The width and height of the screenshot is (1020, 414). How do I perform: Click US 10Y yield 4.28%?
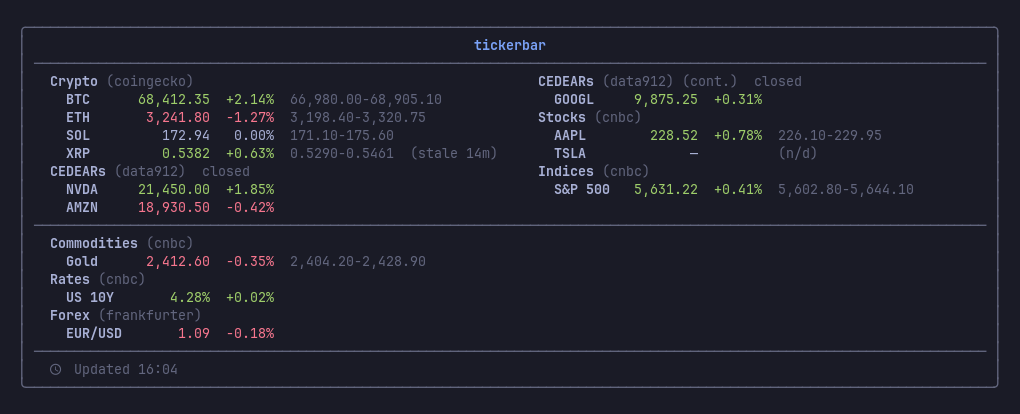(x=190, y=297)
